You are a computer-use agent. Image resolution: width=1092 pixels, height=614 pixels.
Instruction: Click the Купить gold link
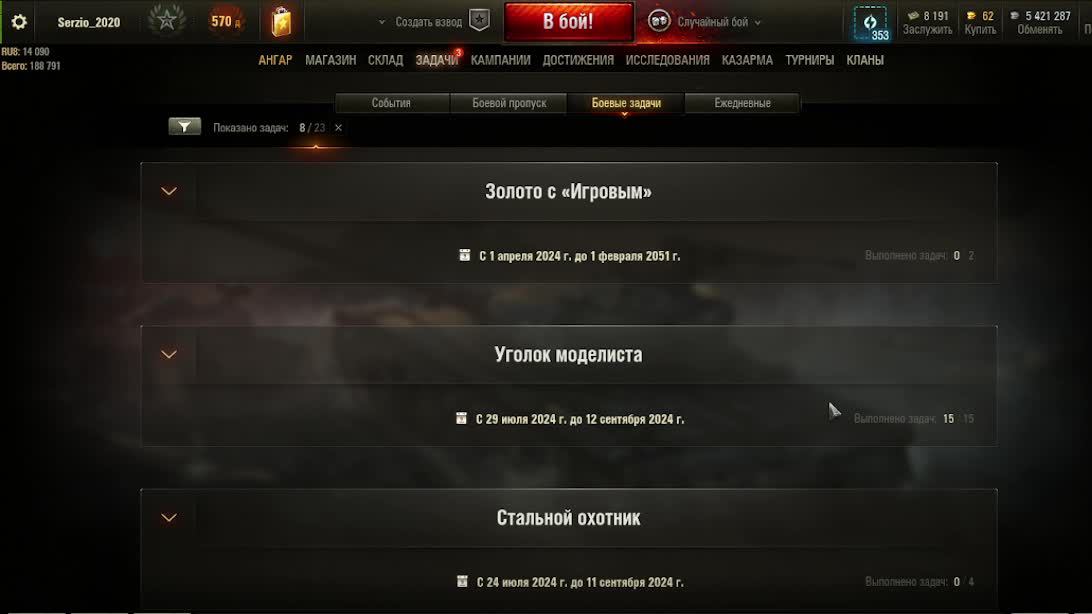coord(980,30)
